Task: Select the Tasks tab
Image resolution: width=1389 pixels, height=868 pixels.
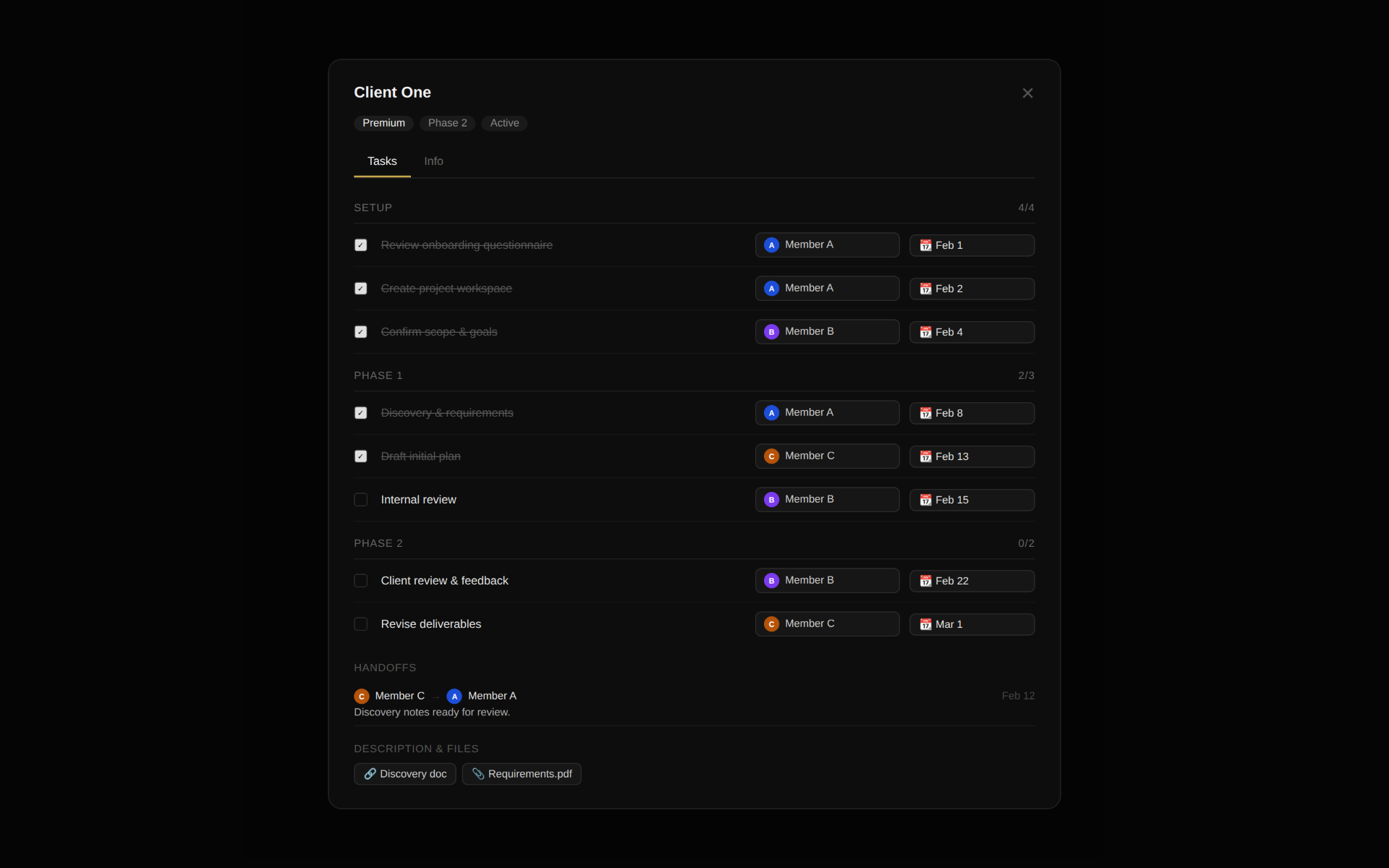Action: (x=382, y=161)
